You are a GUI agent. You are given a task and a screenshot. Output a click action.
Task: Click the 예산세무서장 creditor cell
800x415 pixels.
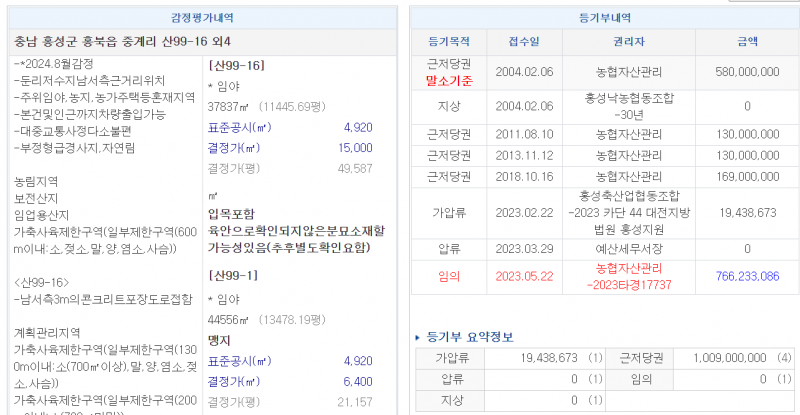click(628, 246)
